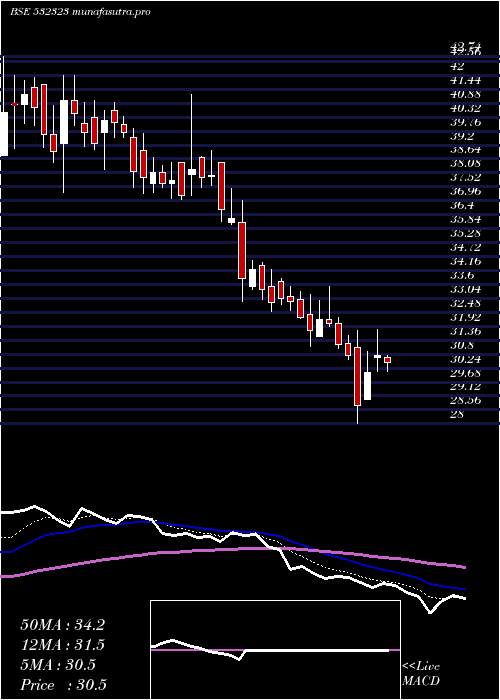This screenshot has width=500, height=700.
Task: Click the 37.52 price axis label
Action: (x=466, y=178)
